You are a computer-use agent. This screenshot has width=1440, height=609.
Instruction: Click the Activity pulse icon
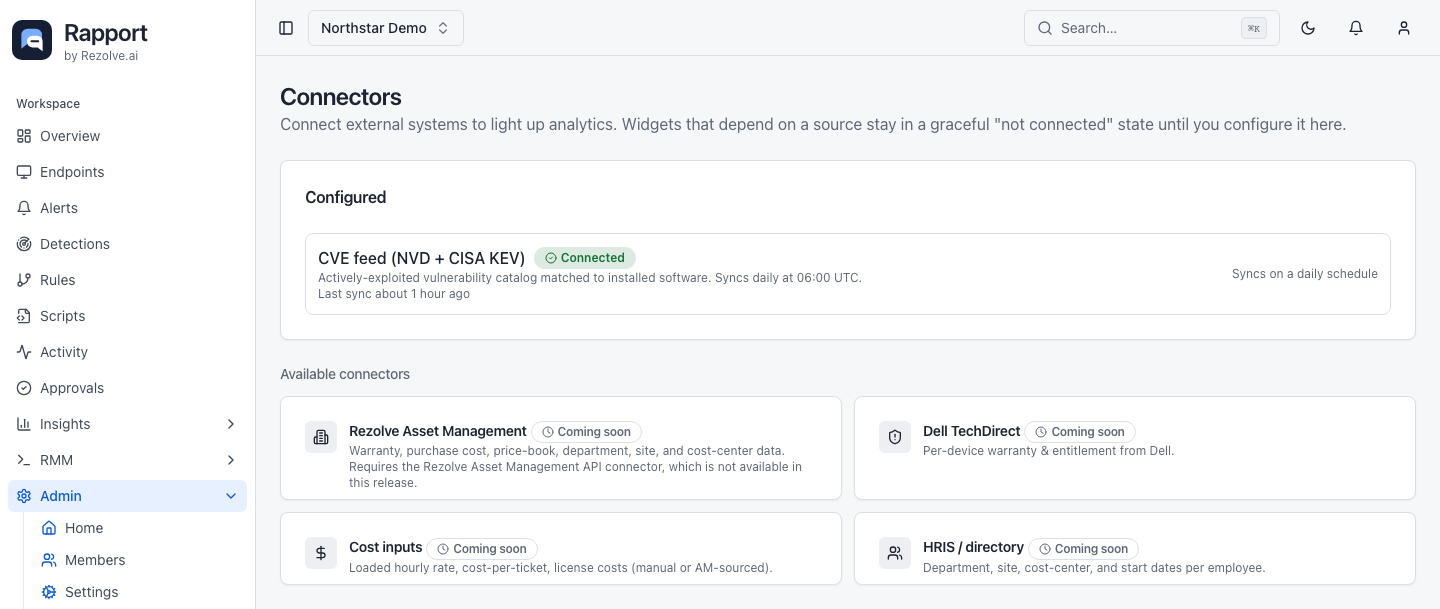pos(24,352)
